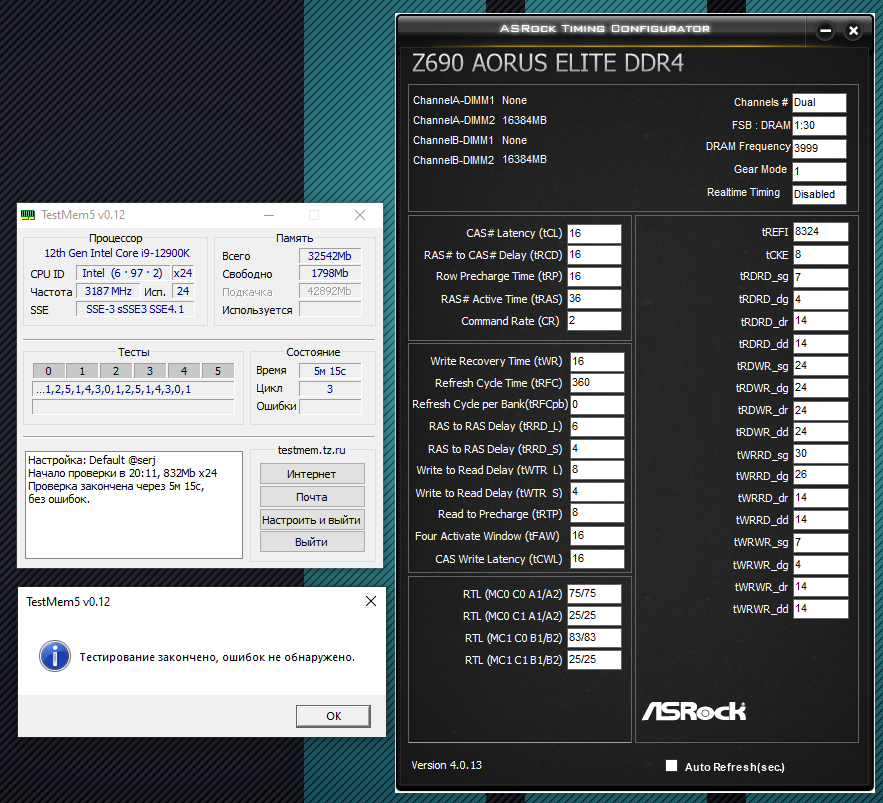This screenshot has height=803, width=883.
Task: Select test 4 box in Тесты
Action: coord(184,371)
